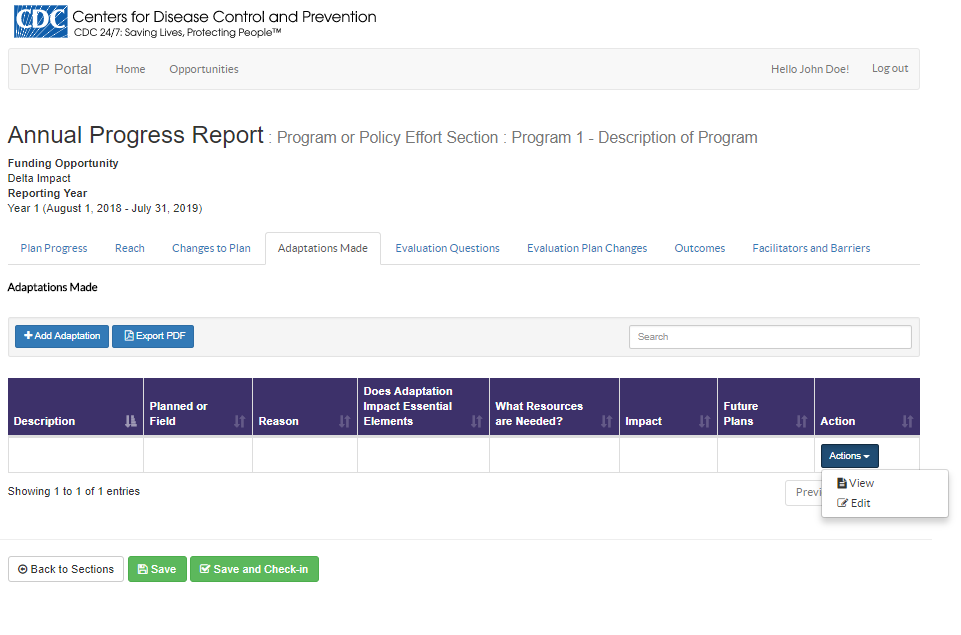Image resolution: width=961 pixels, height=635 pixels.
Task: Click the Save and Check-in button
Action: coord(254,569)
